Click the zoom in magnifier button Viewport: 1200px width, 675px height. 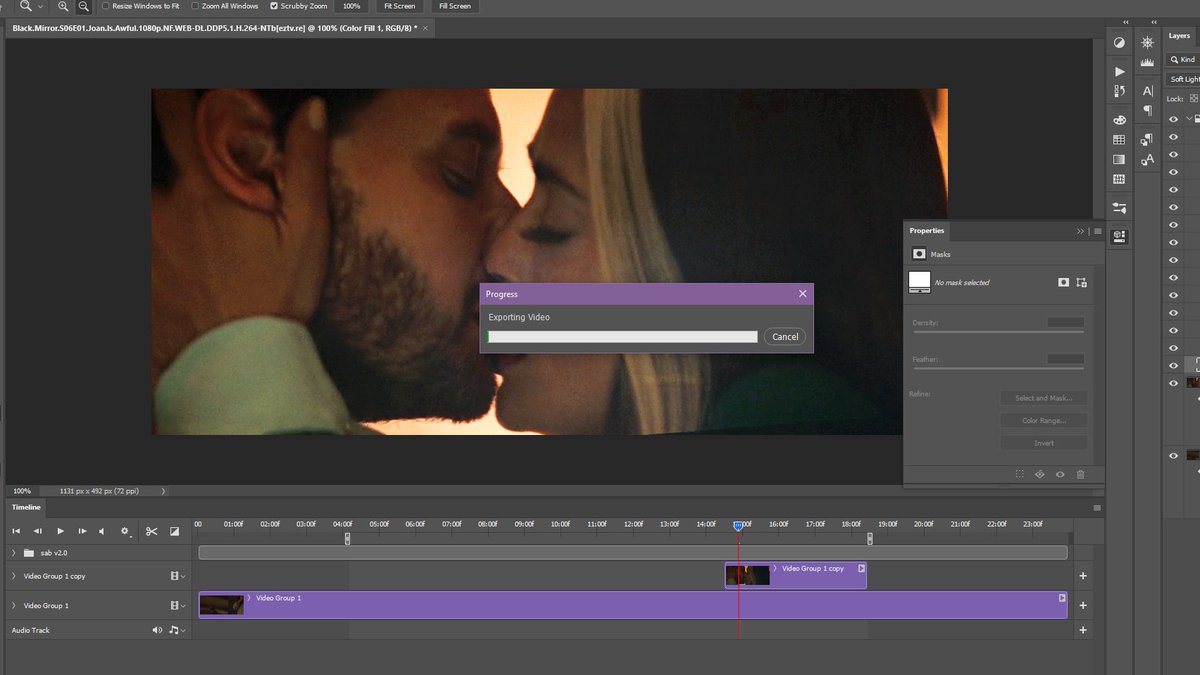tap(63, 6)
